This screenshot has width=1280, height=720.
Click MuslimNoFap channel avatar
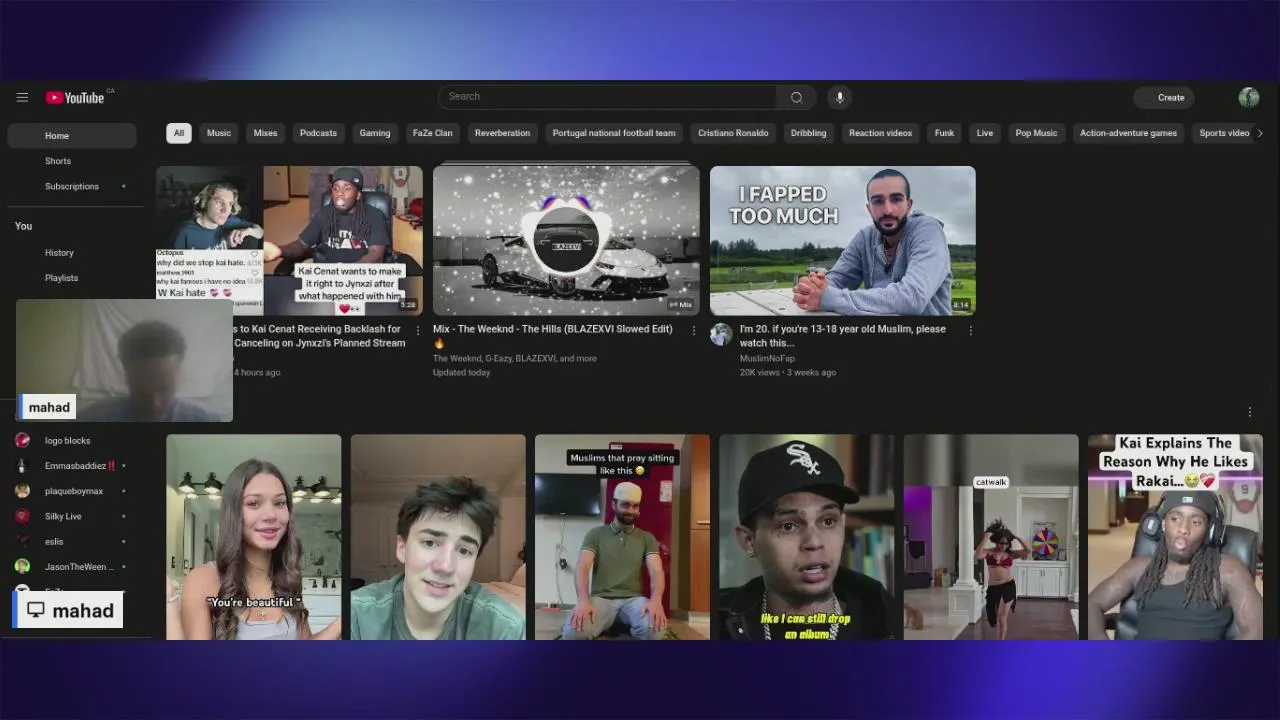[x=721, y=335]
